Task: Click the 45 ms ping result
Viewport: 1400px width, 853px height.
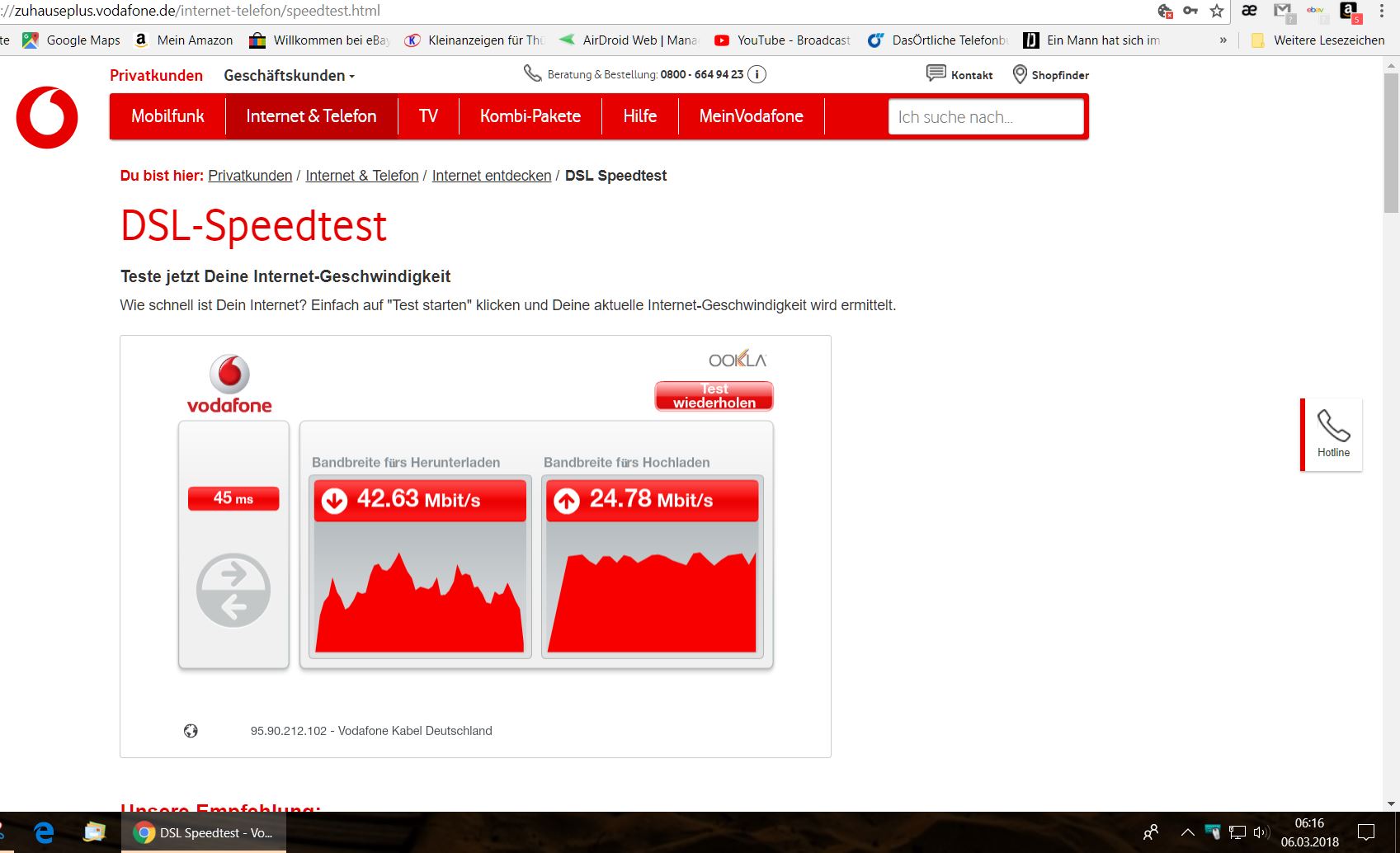Action: (233, 498)
